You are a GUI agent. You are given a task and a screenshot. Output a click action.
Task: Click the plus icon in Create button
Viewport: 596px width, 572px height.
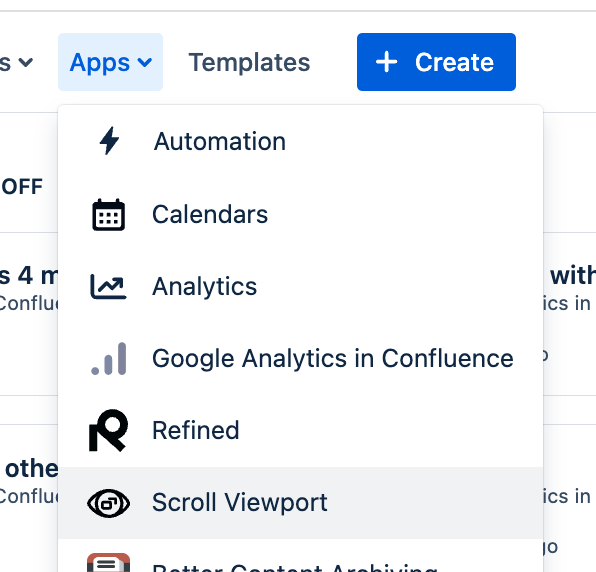click(387, 62)
